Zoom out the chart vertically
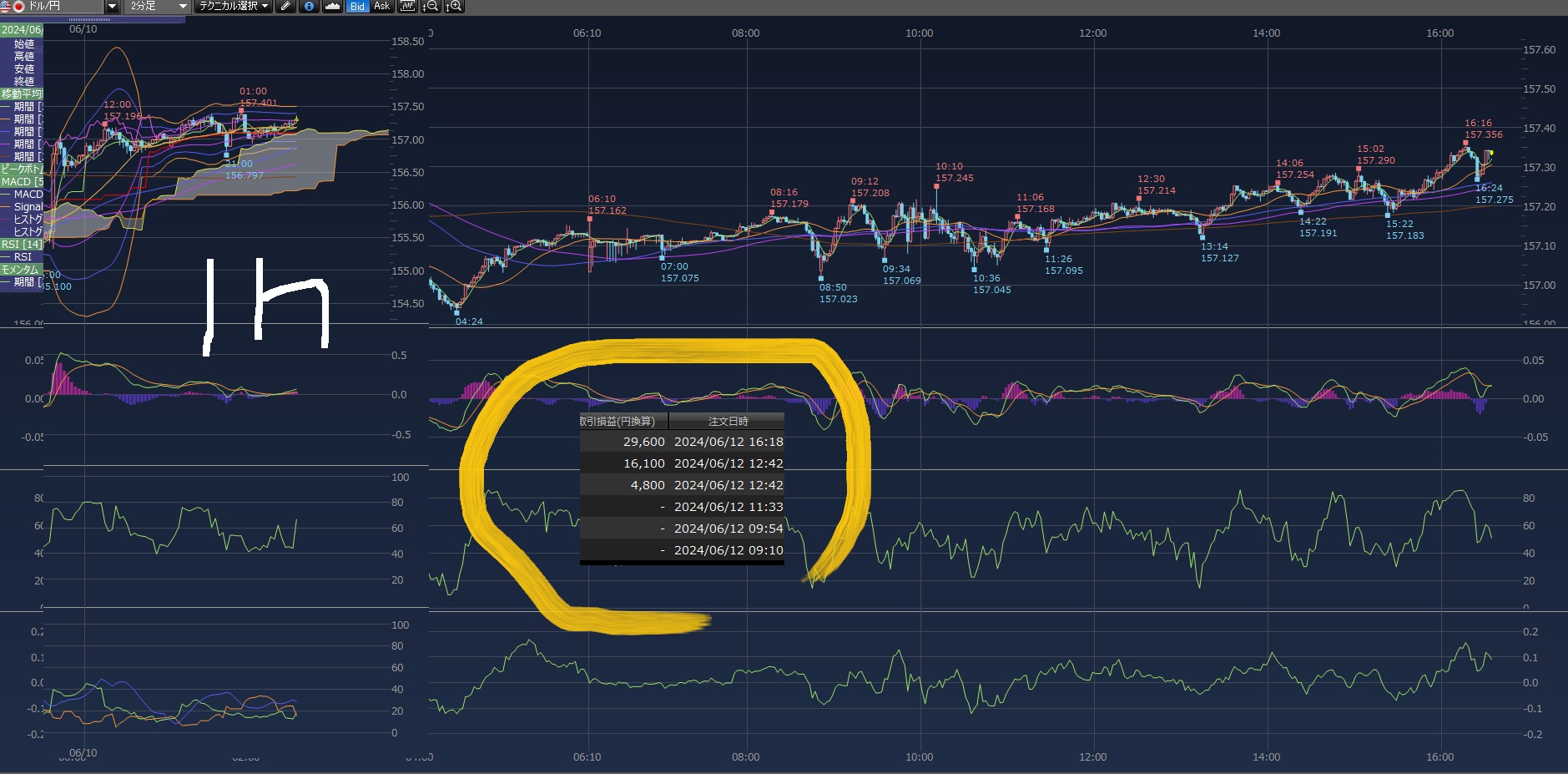This screenshot has width=1568, height=774. tap(431, 6)
